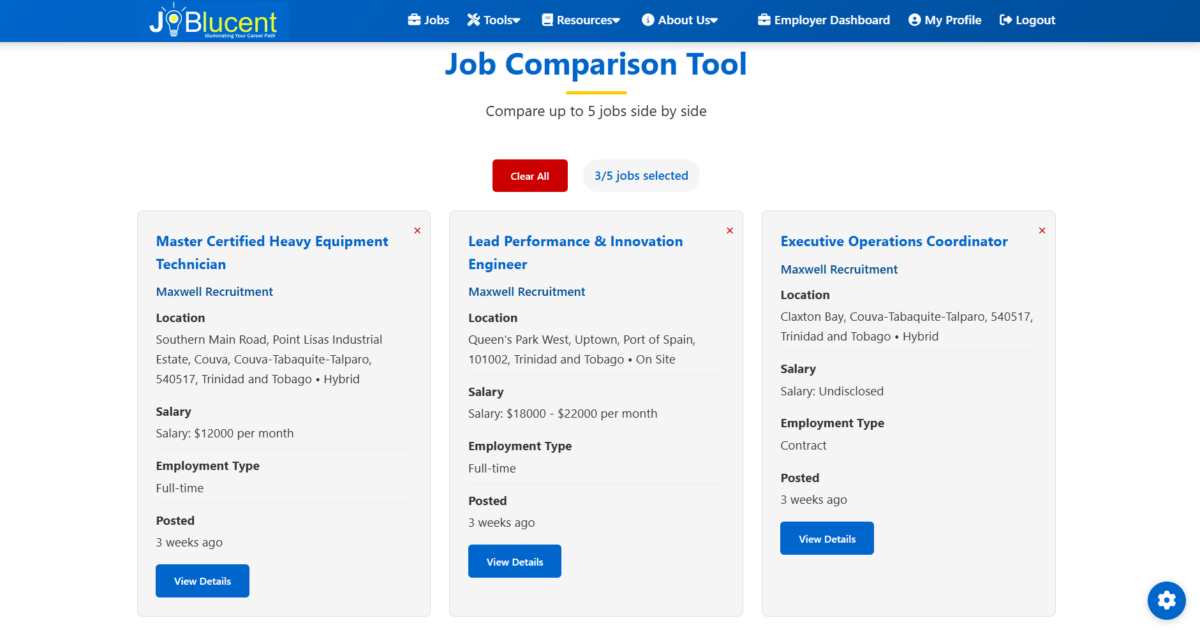Screen dimensions: 1200x630
Task: Remove the Executive Operations Coordinator card
Action: [1041, 231]
